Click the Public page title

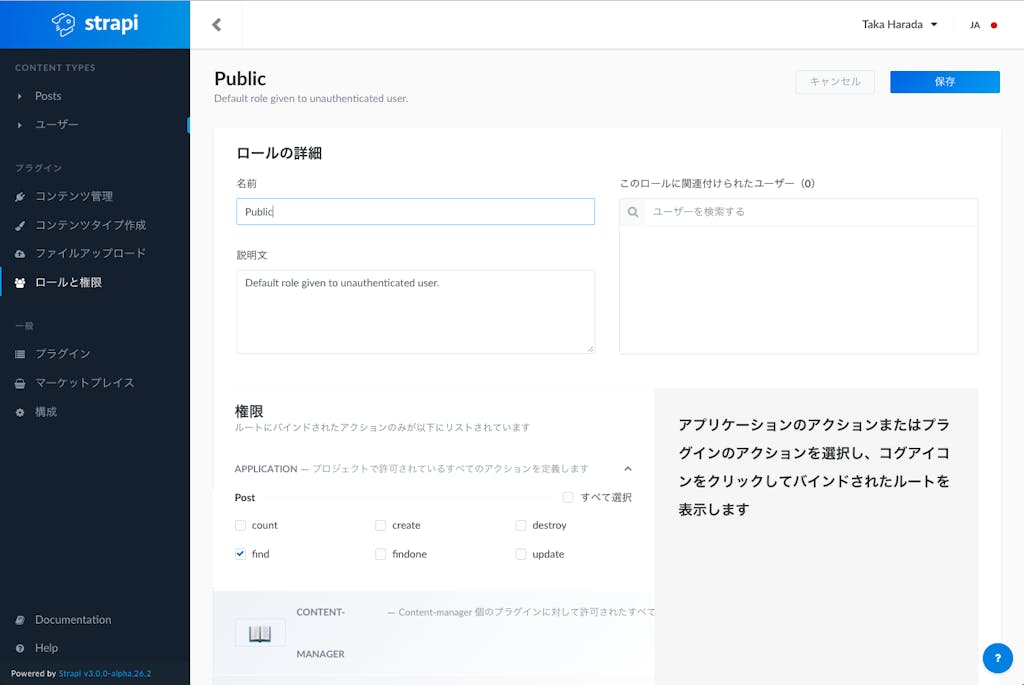point(240,78)
